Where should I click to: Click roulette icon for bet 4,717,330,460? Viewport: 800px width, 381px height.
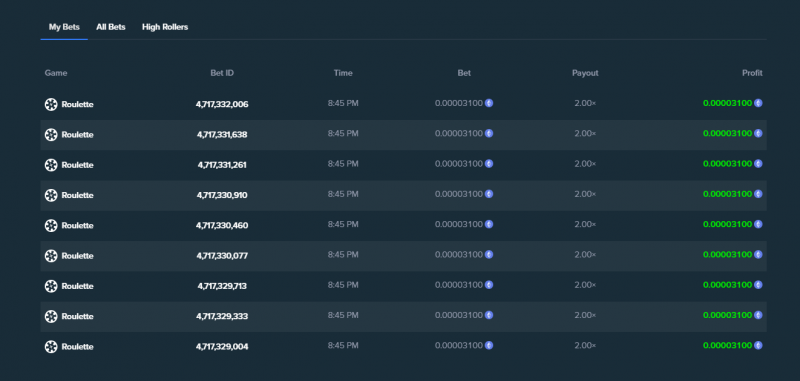coord(51,225)
